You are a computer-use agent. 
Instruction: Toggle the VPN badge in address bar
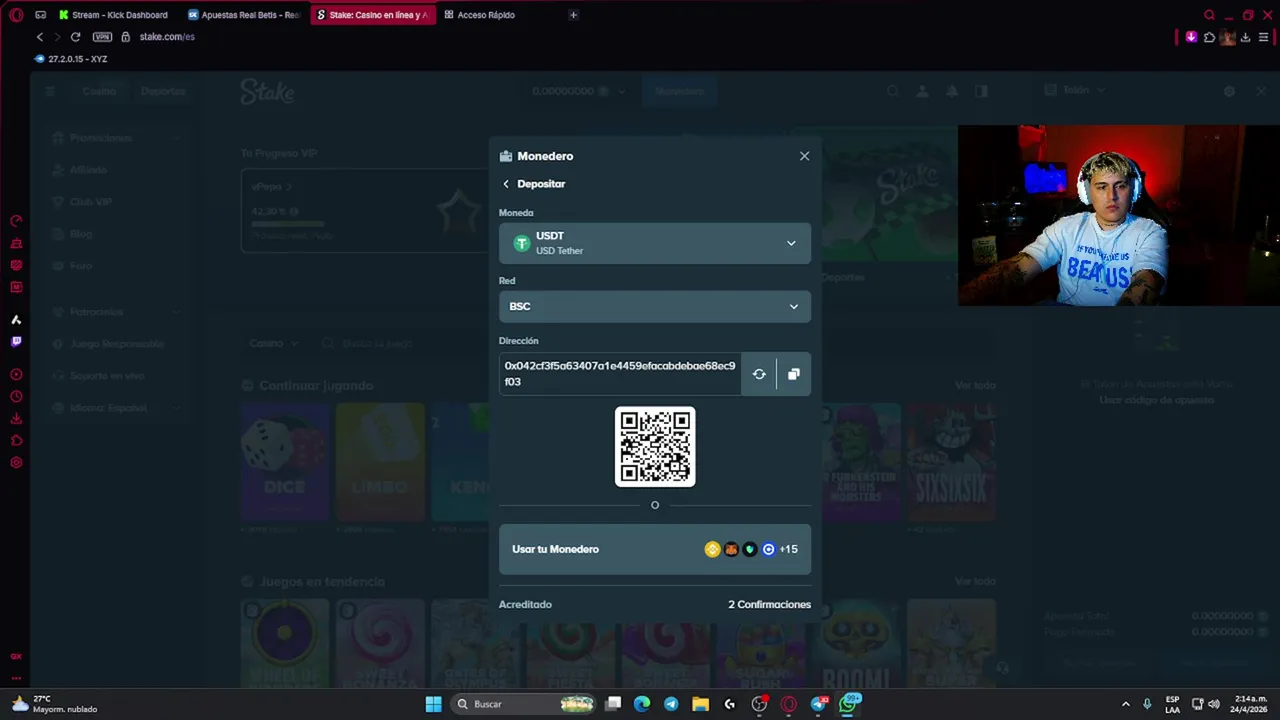102,37
